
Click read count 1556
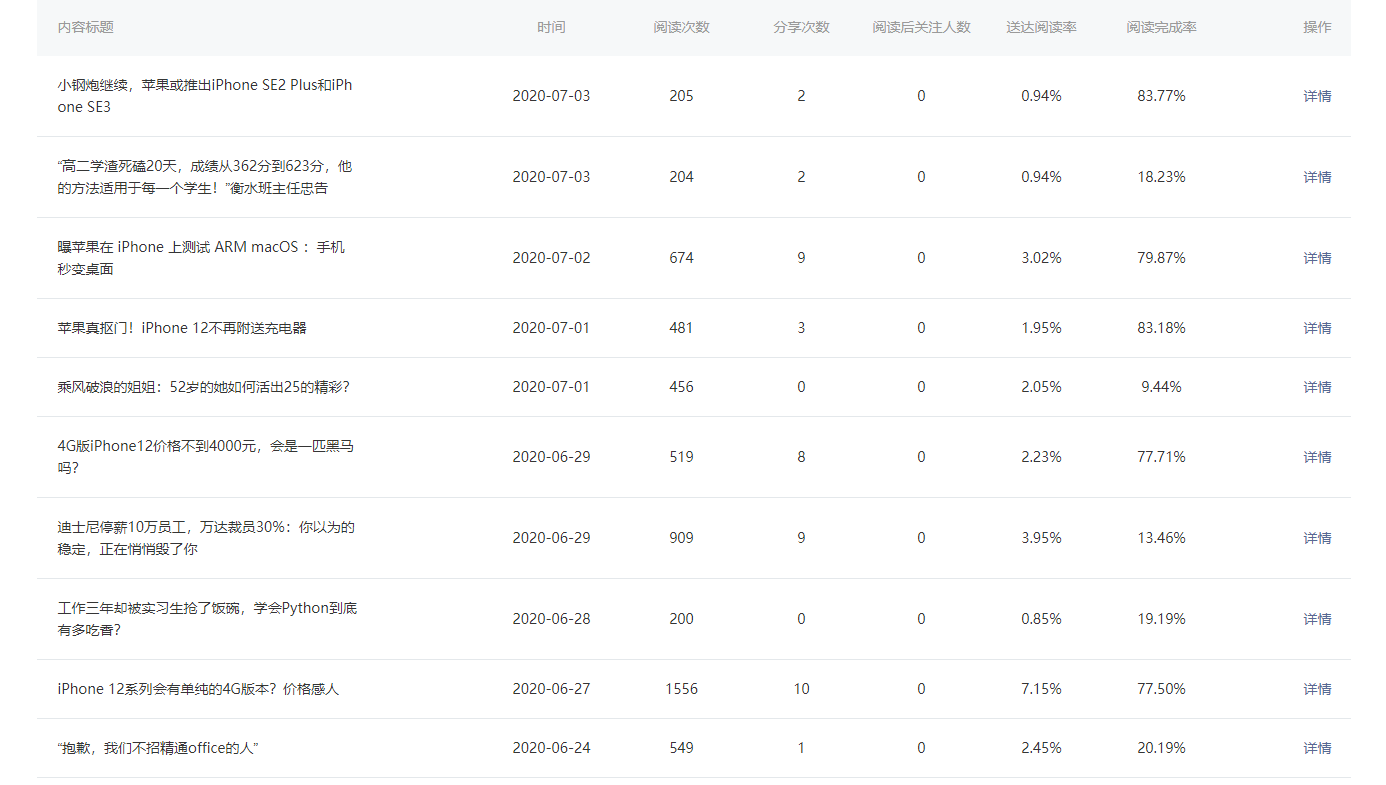click(x=682, y=689)
